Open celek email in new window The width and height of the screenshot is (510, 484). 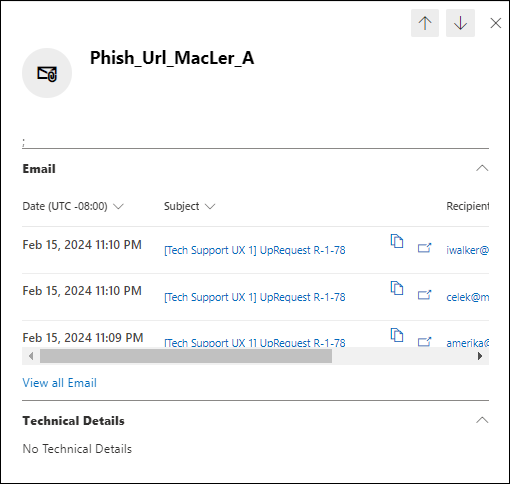[x=424, y=295]
